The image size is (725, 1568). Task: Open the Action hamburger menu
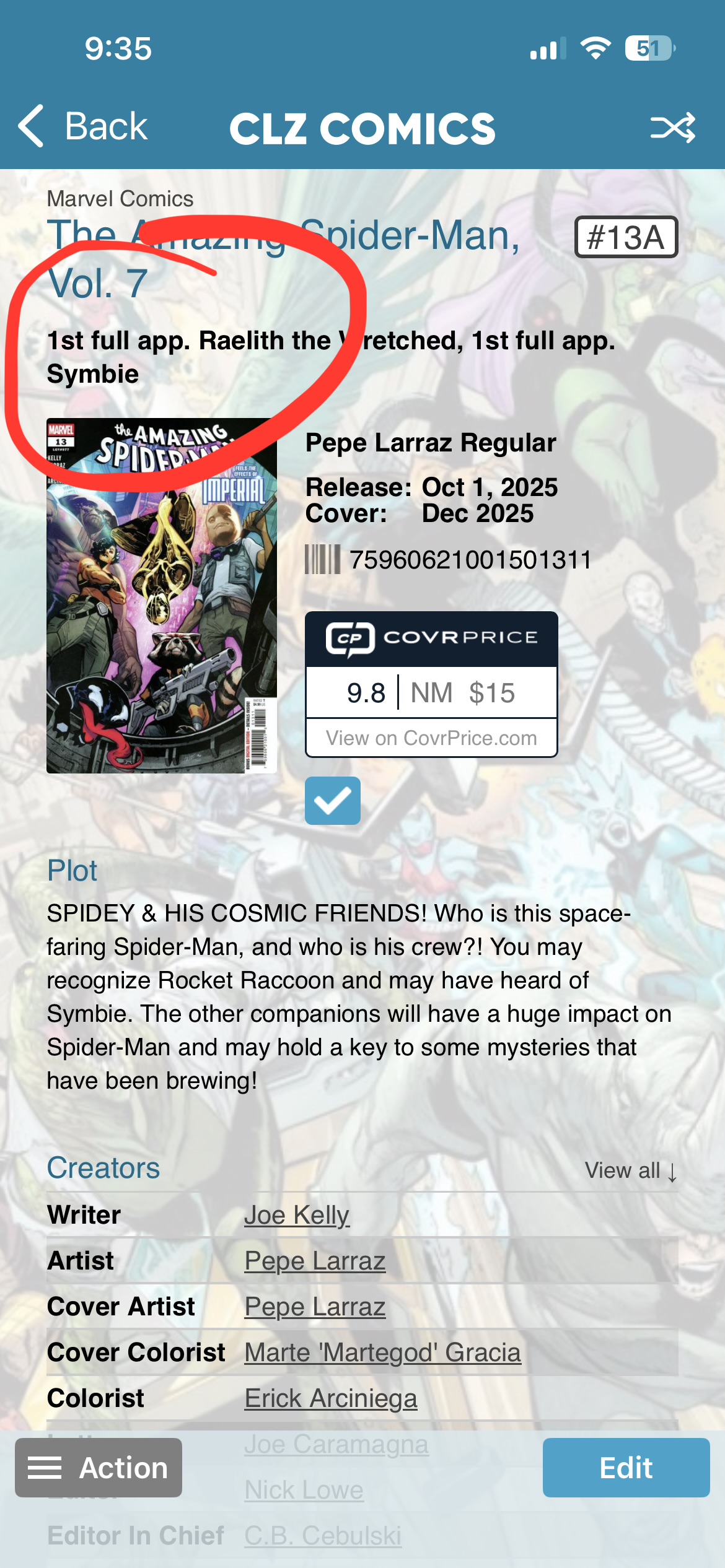[99, 1468]
